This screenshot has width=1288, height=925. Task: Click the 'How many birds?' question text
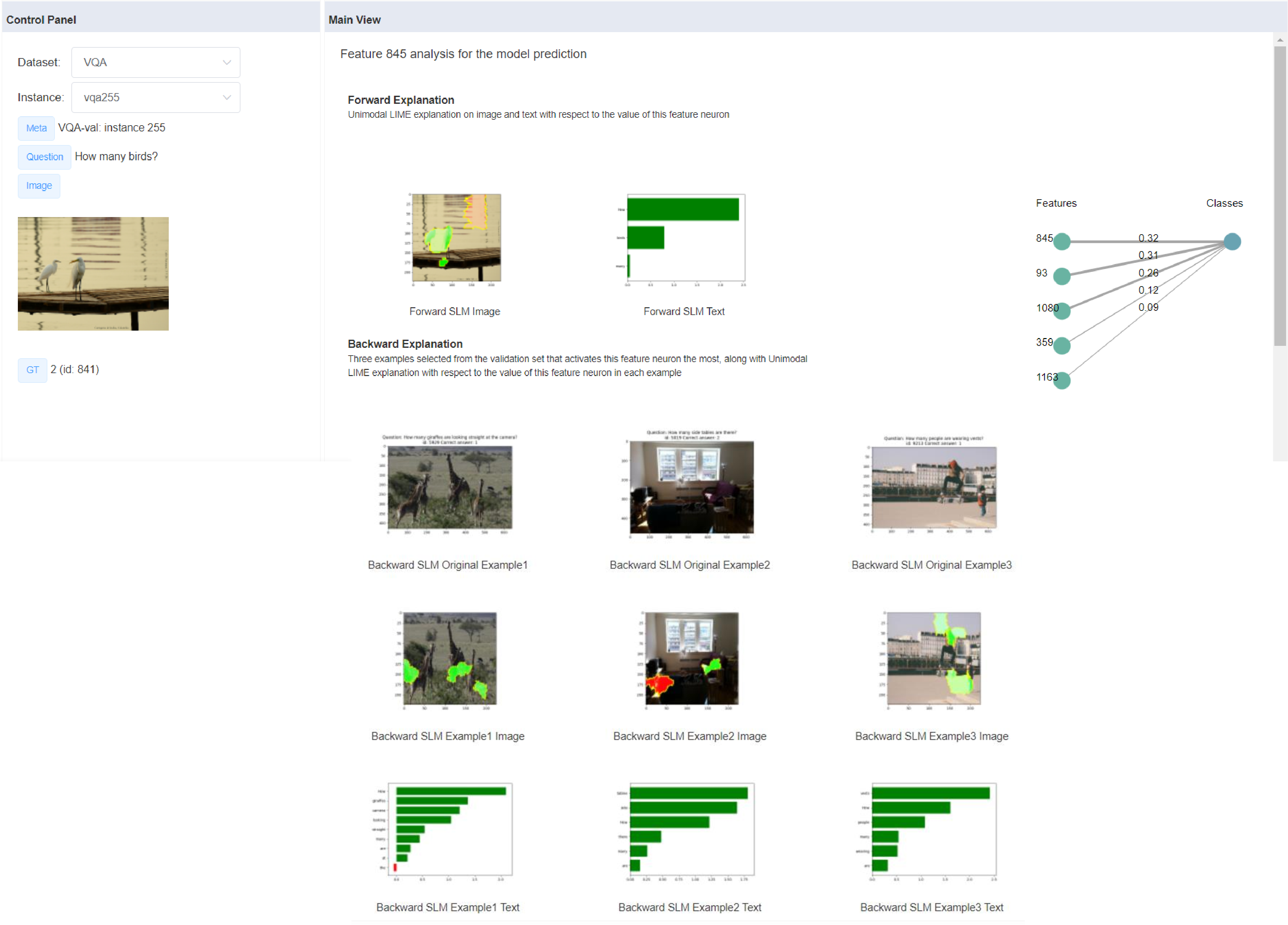[117, 157]
